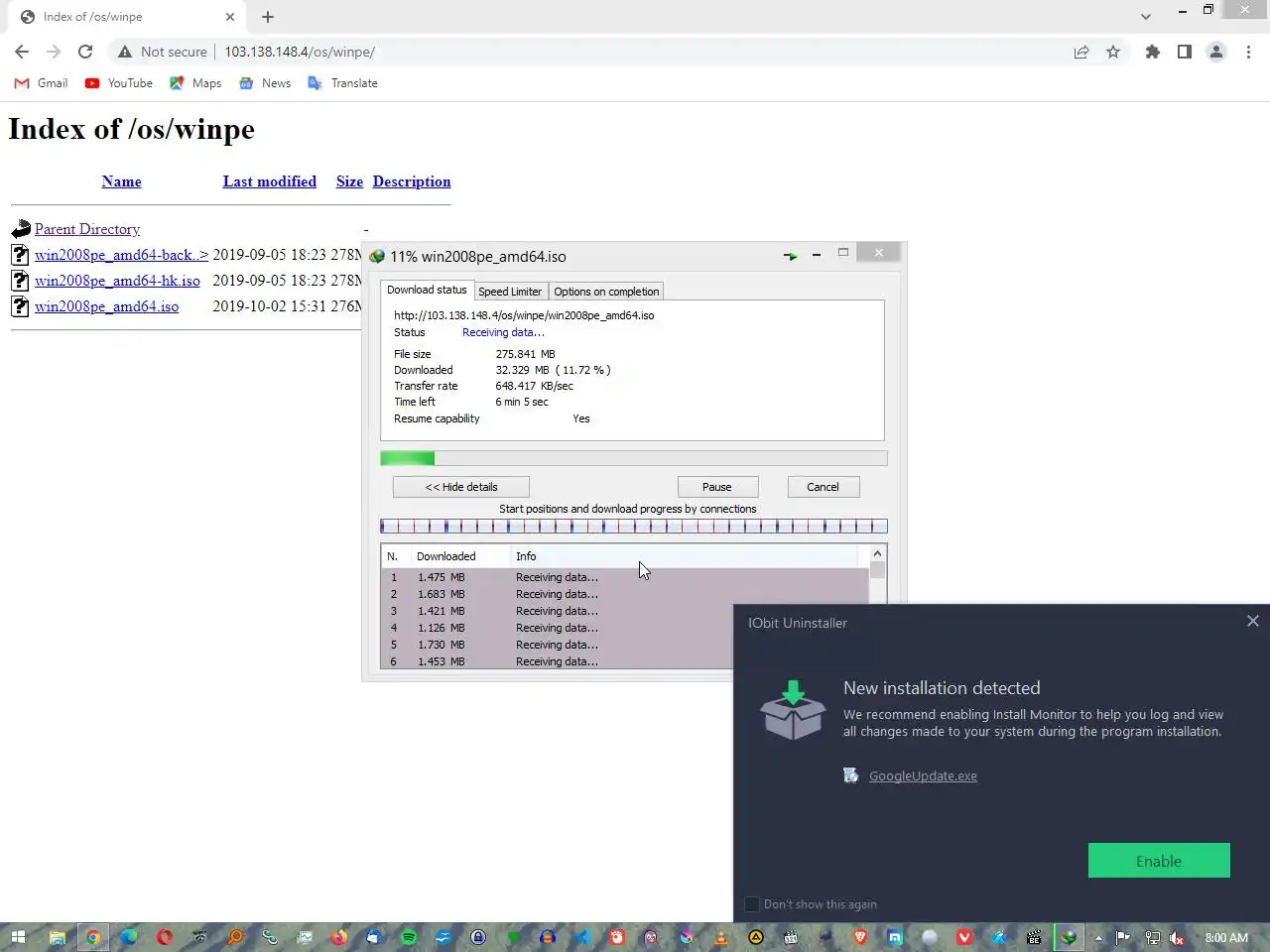This screenshot has width=1270, height=952.
Task: Open Spotify from the taskbar
Action: click(x=409, y=937)
